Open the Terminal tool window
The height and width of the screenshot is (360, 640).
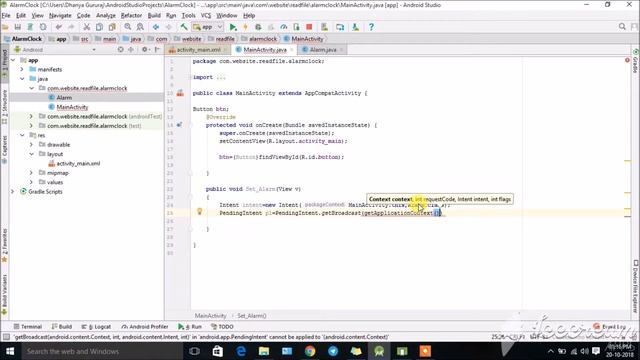(28, 327)
